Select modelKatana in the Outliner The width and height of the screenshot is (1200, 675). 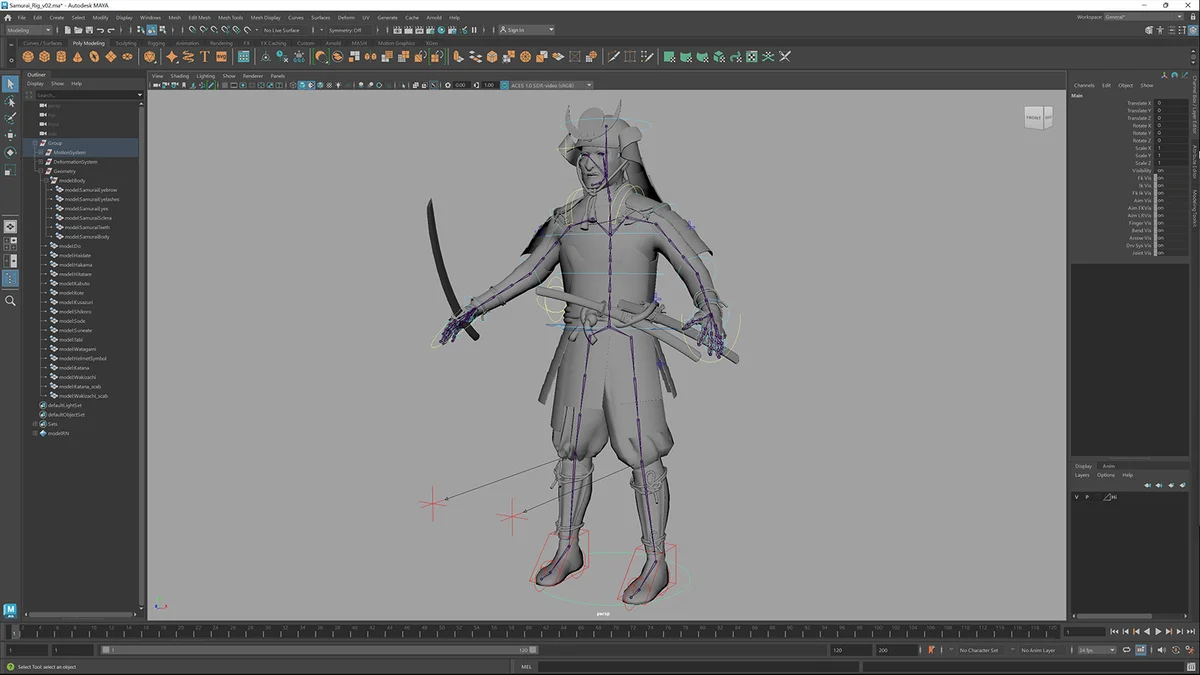[x=76, y=368]
